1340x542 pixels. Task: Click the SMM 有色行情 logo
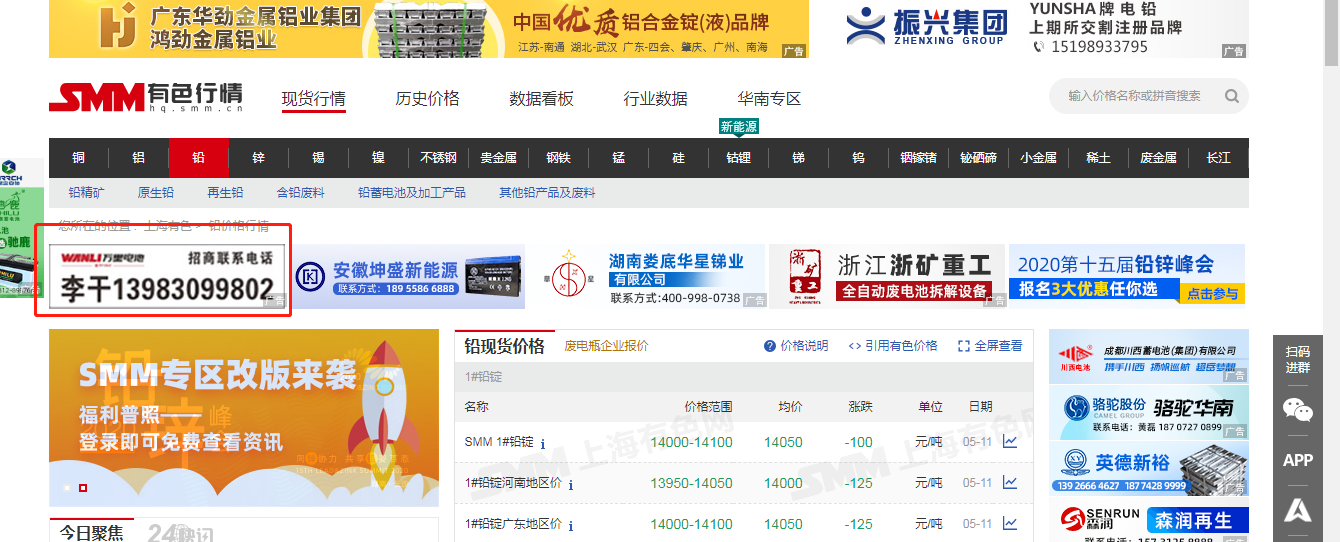click(x=146, y=97)
